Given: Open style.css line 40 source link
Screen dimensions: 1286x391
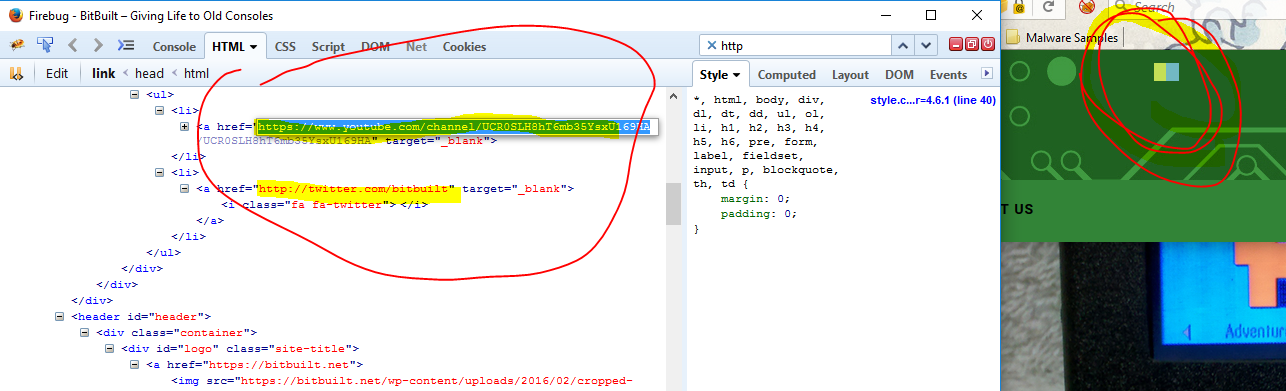Looking at the screenshot, I should pyautogui.click(x=933, y=100).
